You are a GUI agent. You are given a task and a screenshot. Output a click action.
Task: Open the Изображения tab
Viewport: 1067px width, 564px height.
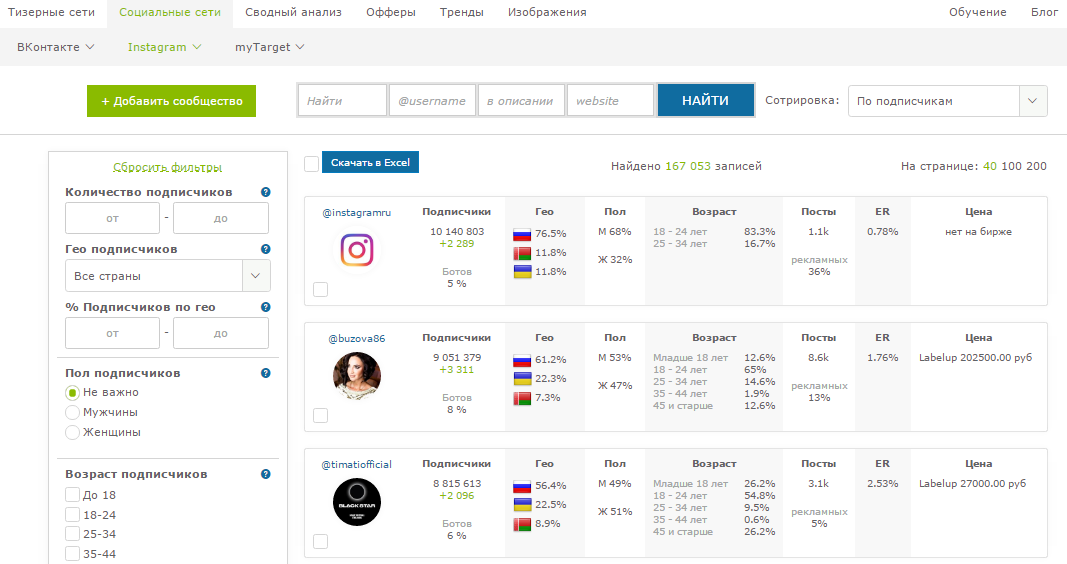click(547, 12)
